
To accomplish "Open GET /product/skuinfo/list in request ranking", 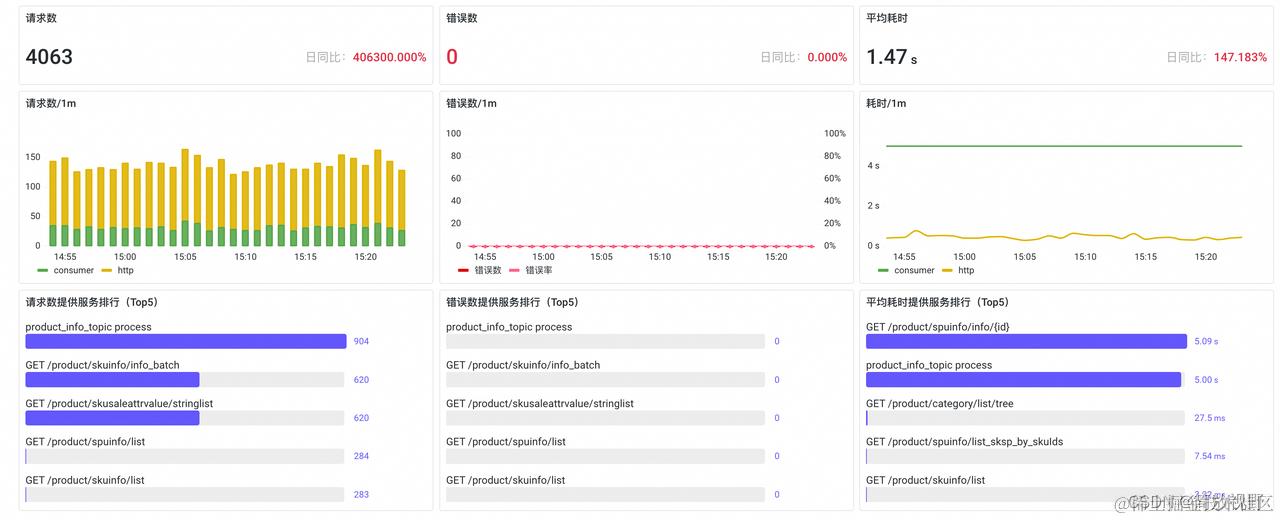I will point(85,480).
